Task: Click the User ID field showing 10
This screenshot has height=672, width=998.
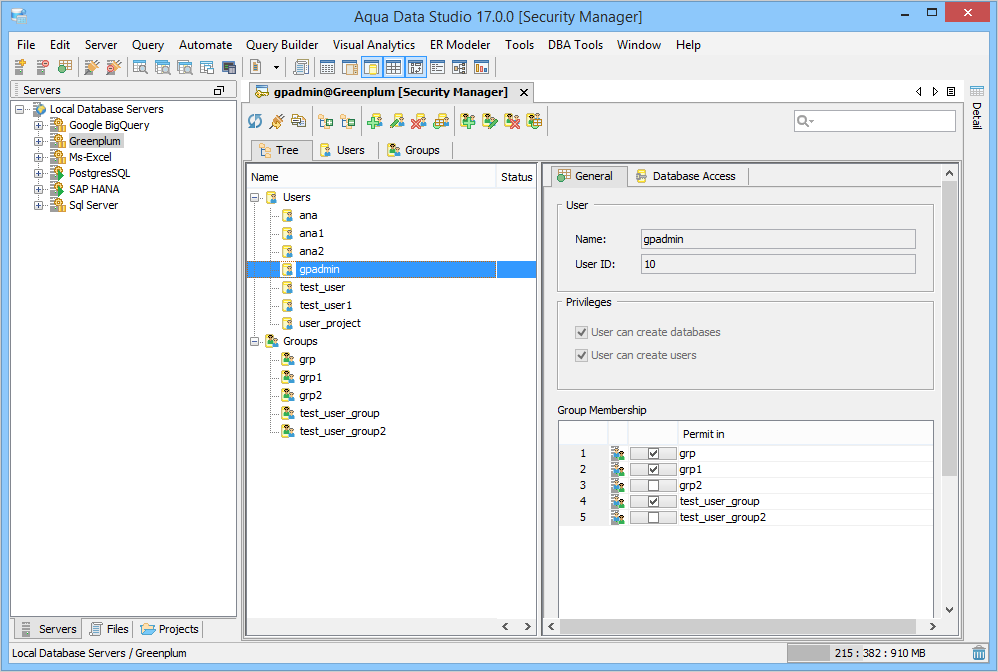Action: (x=778, y=264)
